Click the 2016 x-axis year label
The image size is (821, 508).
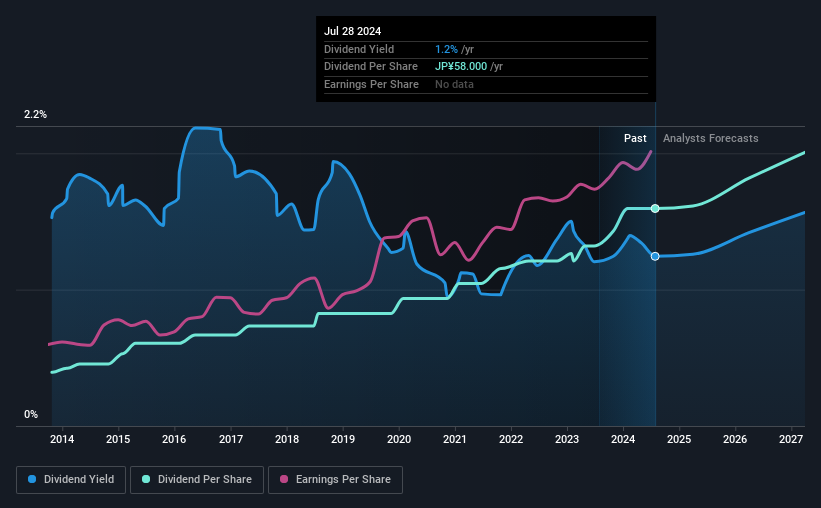pyautogui.click(x=174, y=439)
